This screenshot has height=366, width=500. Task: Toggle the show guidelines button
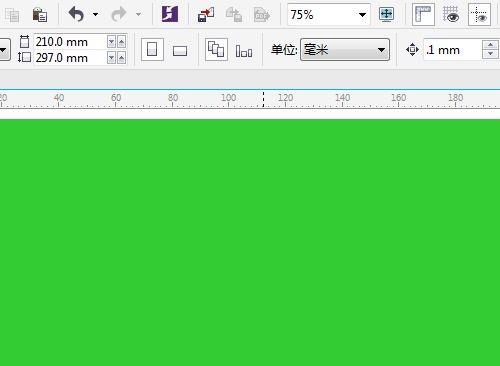[479, 14]
